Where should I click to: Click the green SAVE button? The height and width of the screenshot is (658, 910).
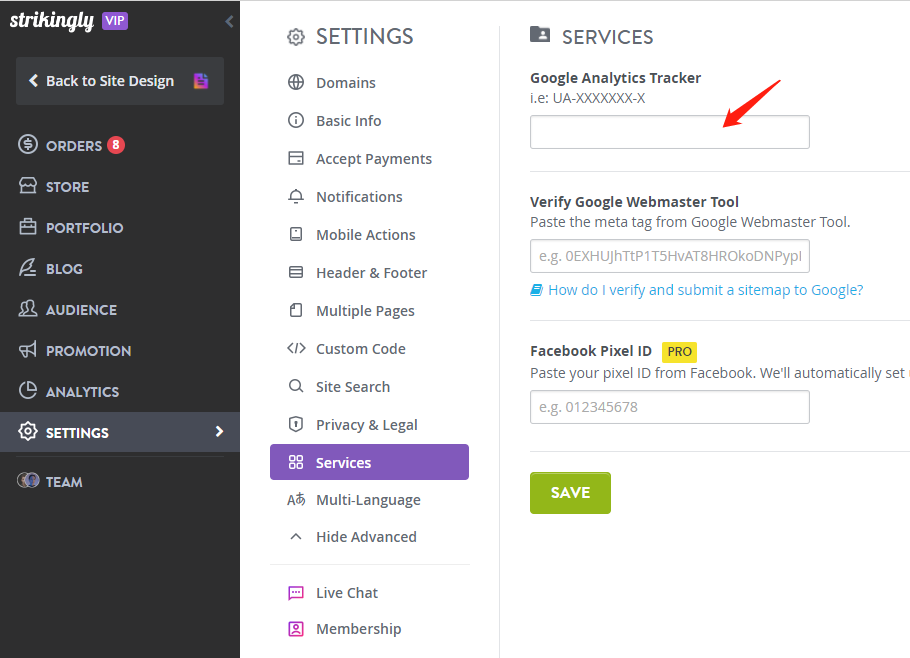click(x=570, y=493)
